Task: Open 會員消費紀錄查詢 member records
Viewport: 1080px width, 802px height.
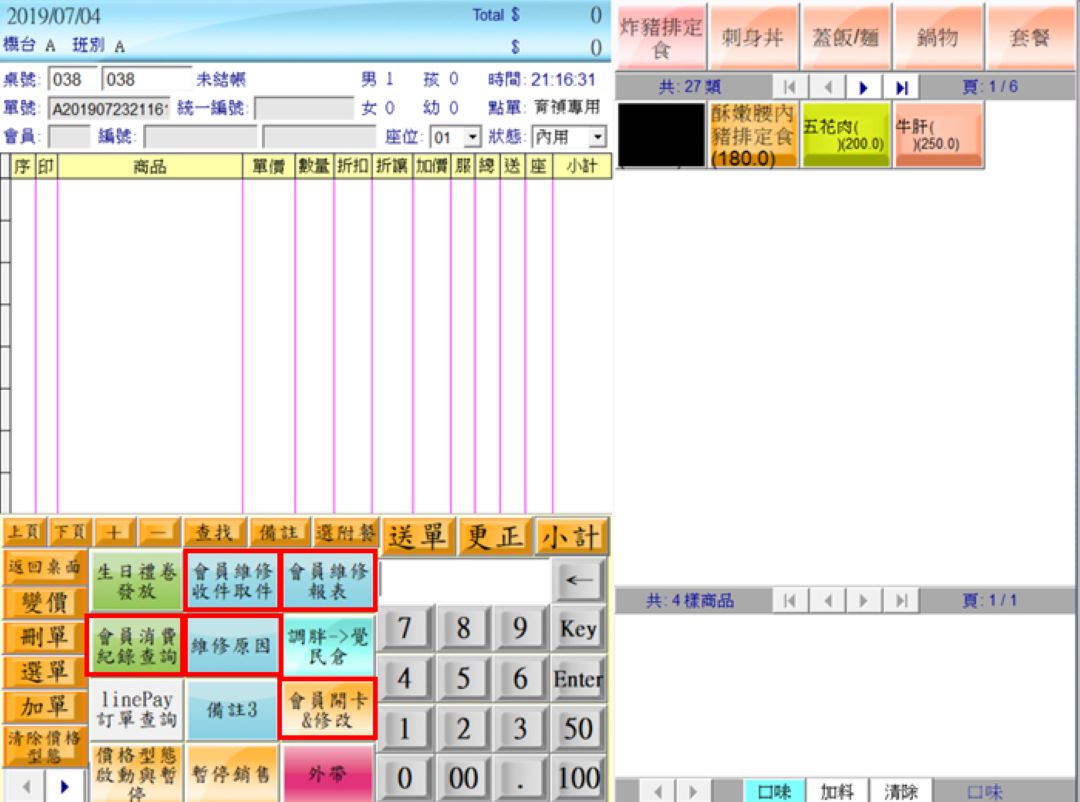Action: coord(136,646)
